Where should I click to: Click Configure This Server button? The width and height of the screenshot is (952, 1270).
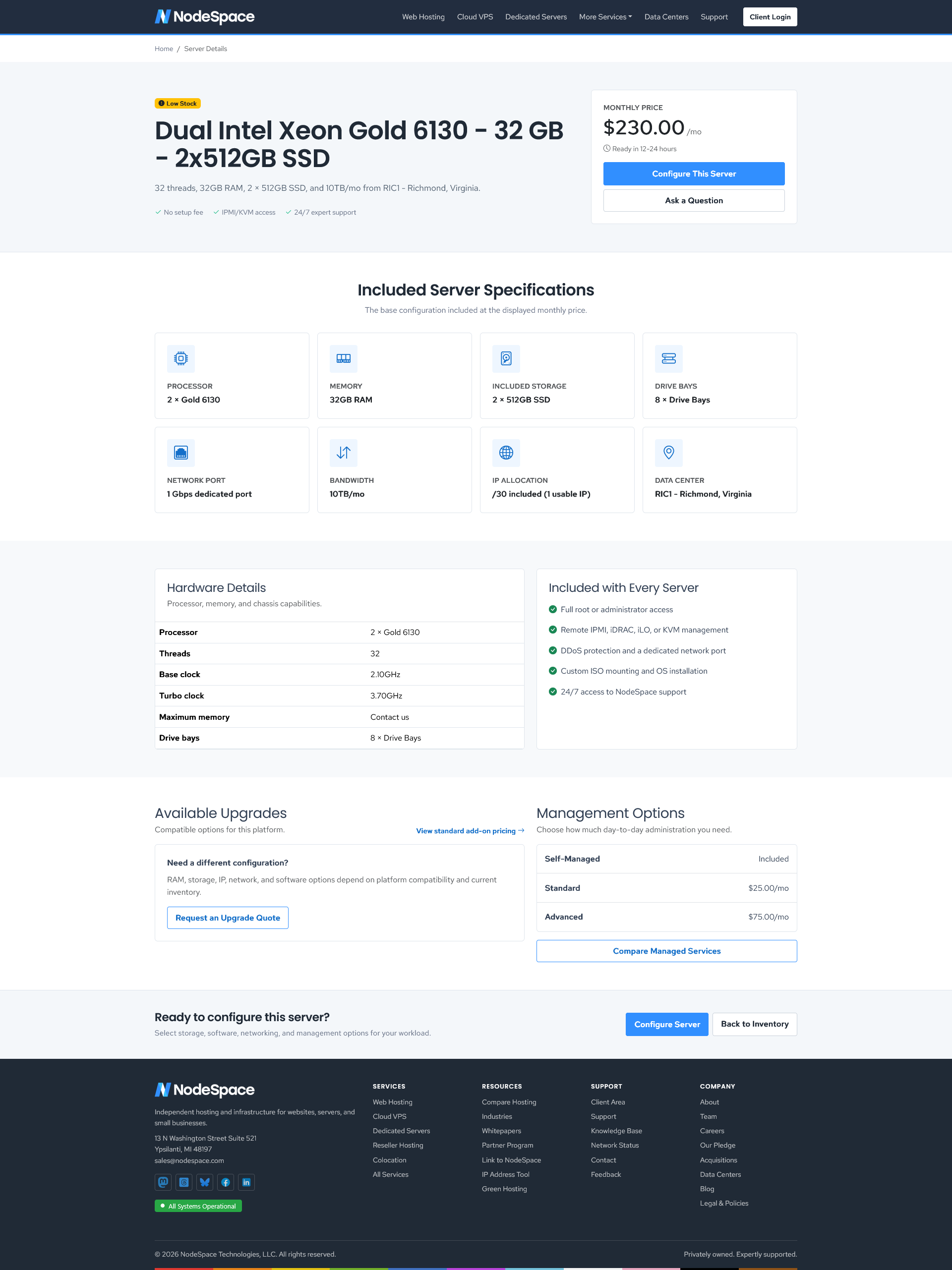694,173
